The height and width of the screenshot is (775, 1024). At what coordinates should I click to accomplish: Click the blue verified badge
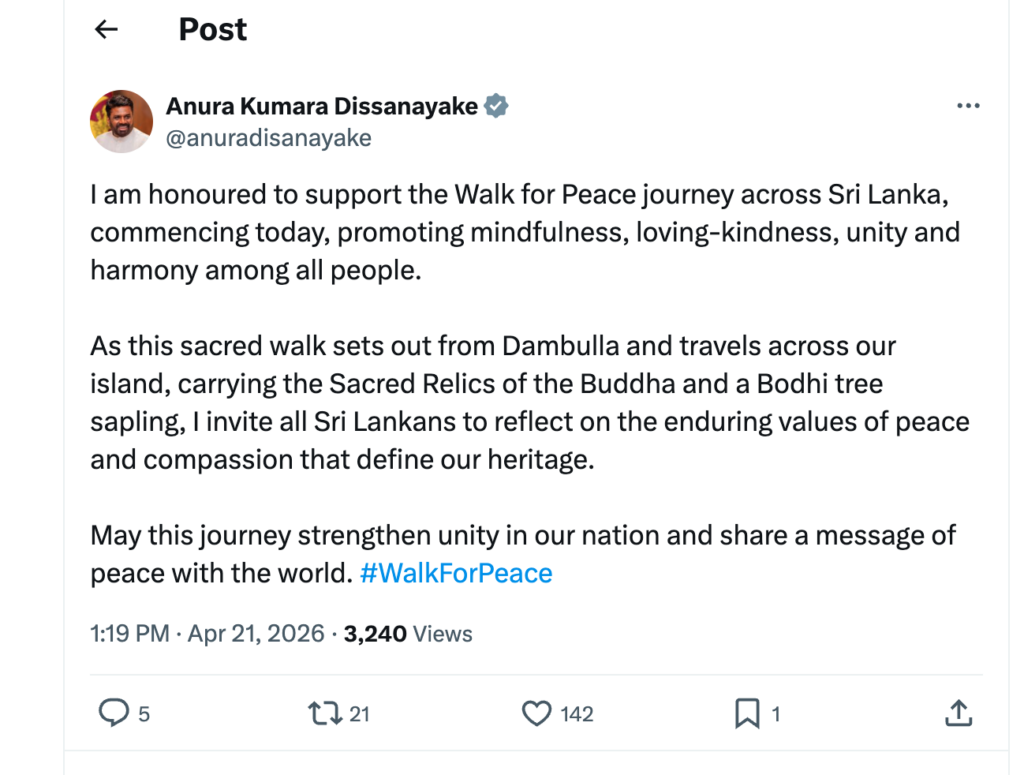496,106
